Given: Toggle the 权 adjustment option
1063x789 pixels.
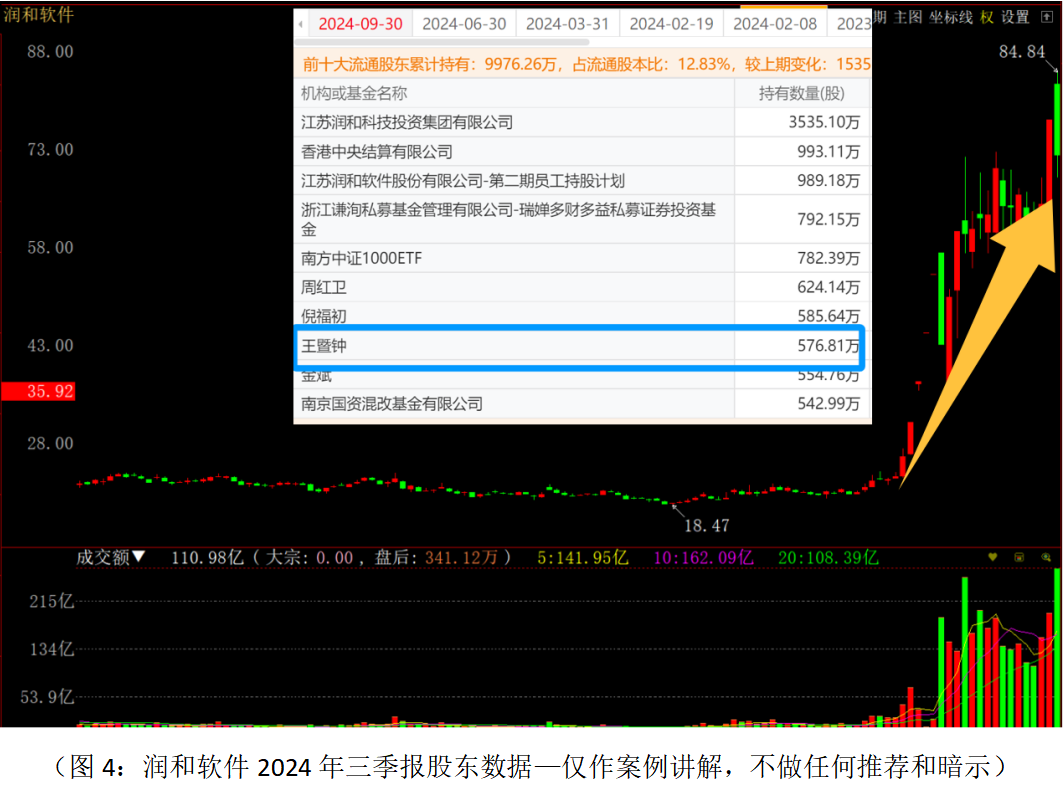Looking at the screenshot, I should point(987,17).
